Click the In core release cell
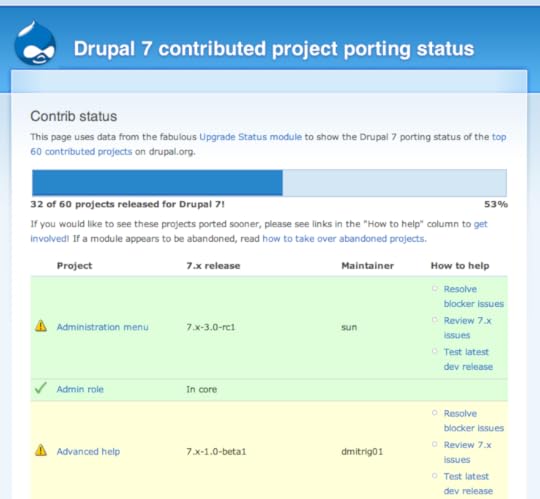 pyautogui.click(x=201, y=389)
